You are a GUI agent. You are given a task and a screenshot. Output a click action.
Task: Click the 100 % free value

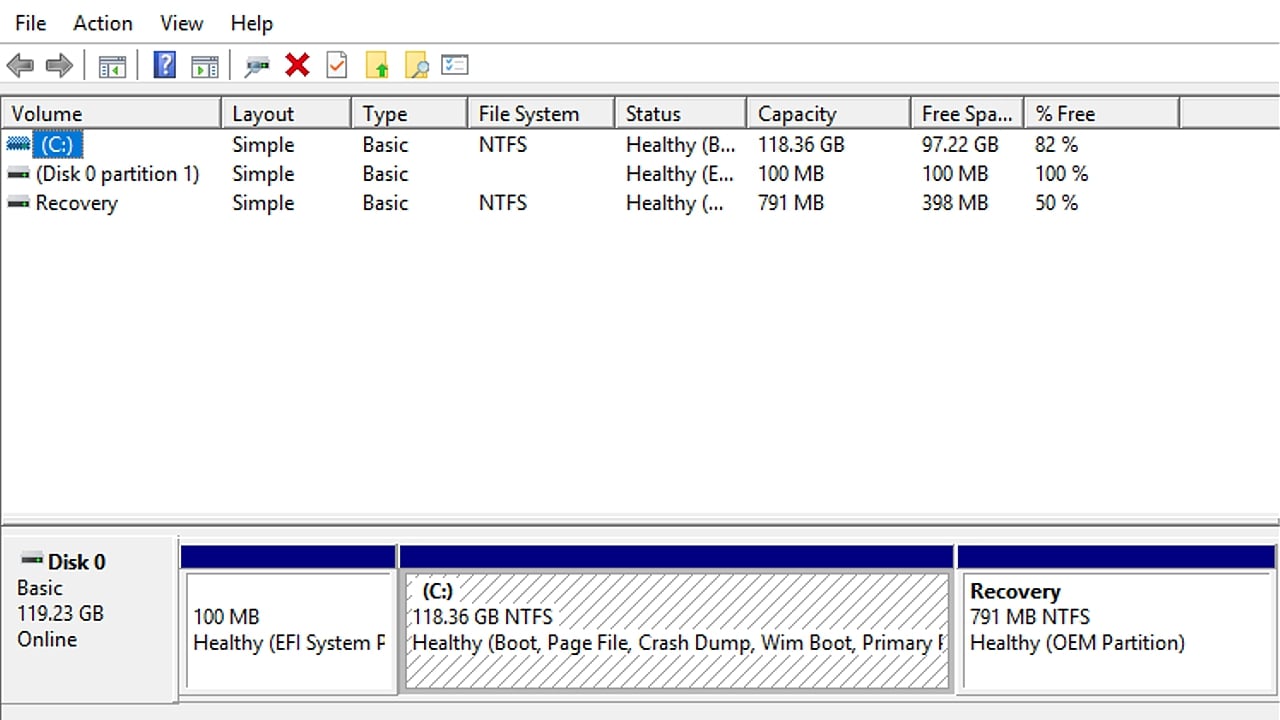(x=1061, y=174)
